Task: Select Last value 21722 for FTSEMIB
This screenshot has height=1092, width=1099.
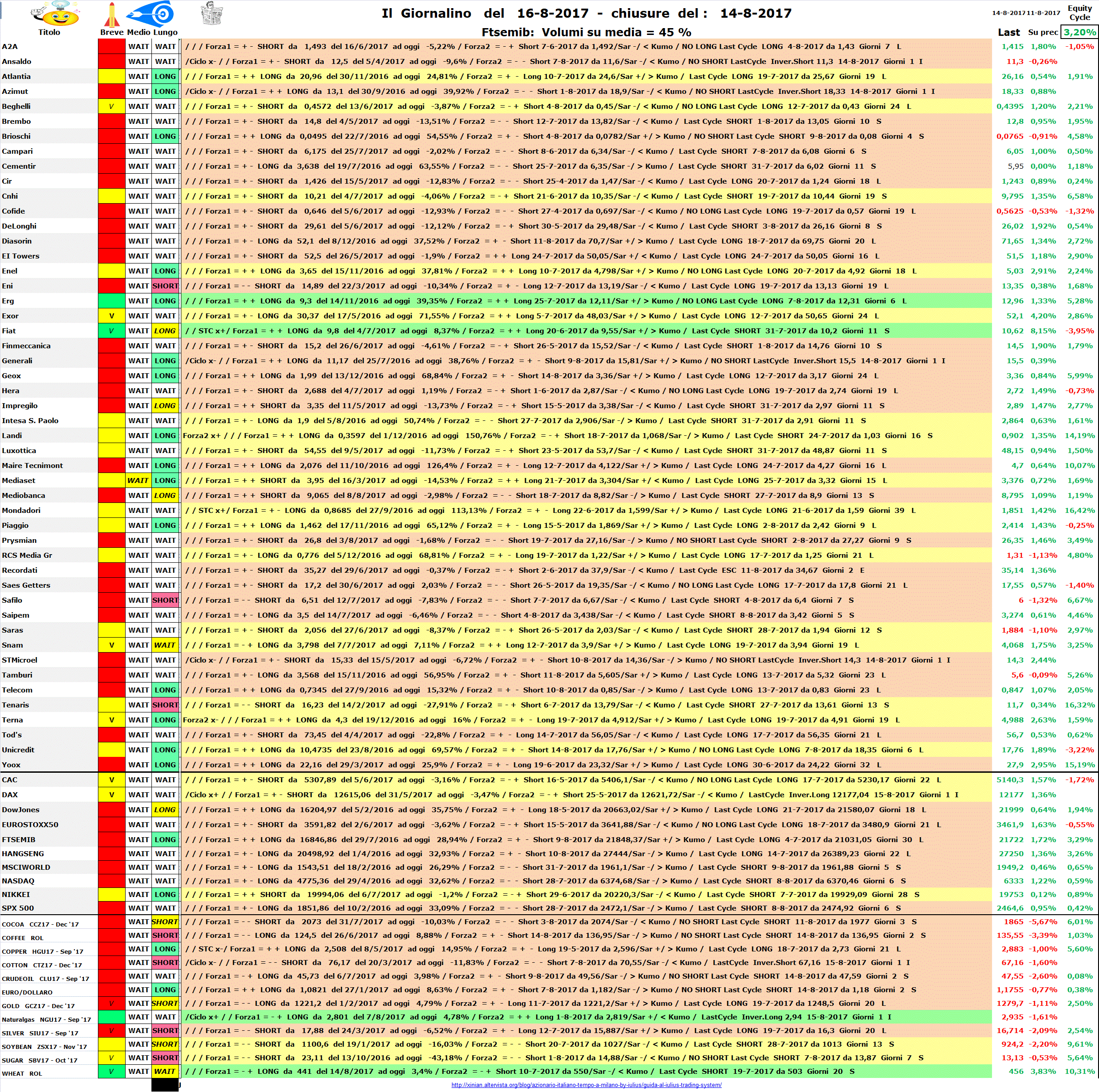Action: point(1011,840)
